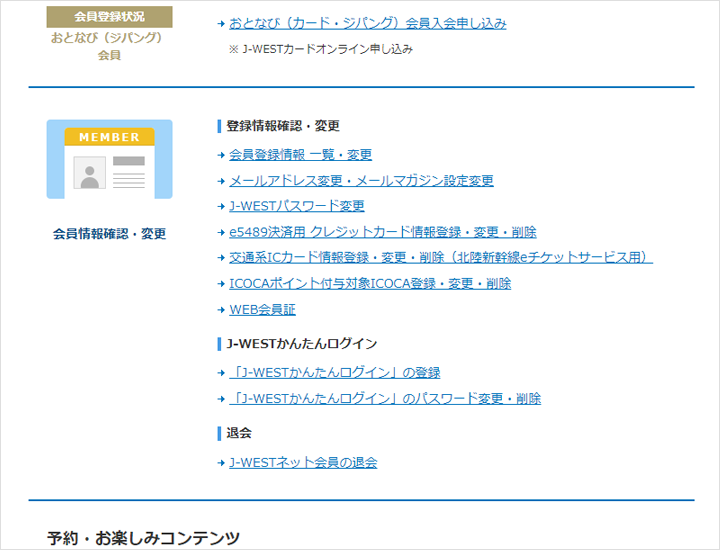Screen dimensions: 720x550
Task: Select the 退会 section heading
Action: 239,432
